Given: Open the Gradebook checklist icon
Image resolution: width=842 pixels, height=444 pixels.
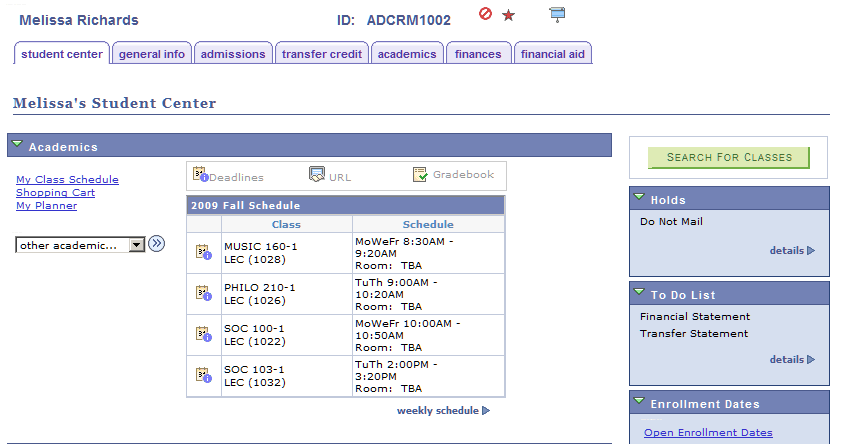Looking at the screenshot, I should [420, 174].
